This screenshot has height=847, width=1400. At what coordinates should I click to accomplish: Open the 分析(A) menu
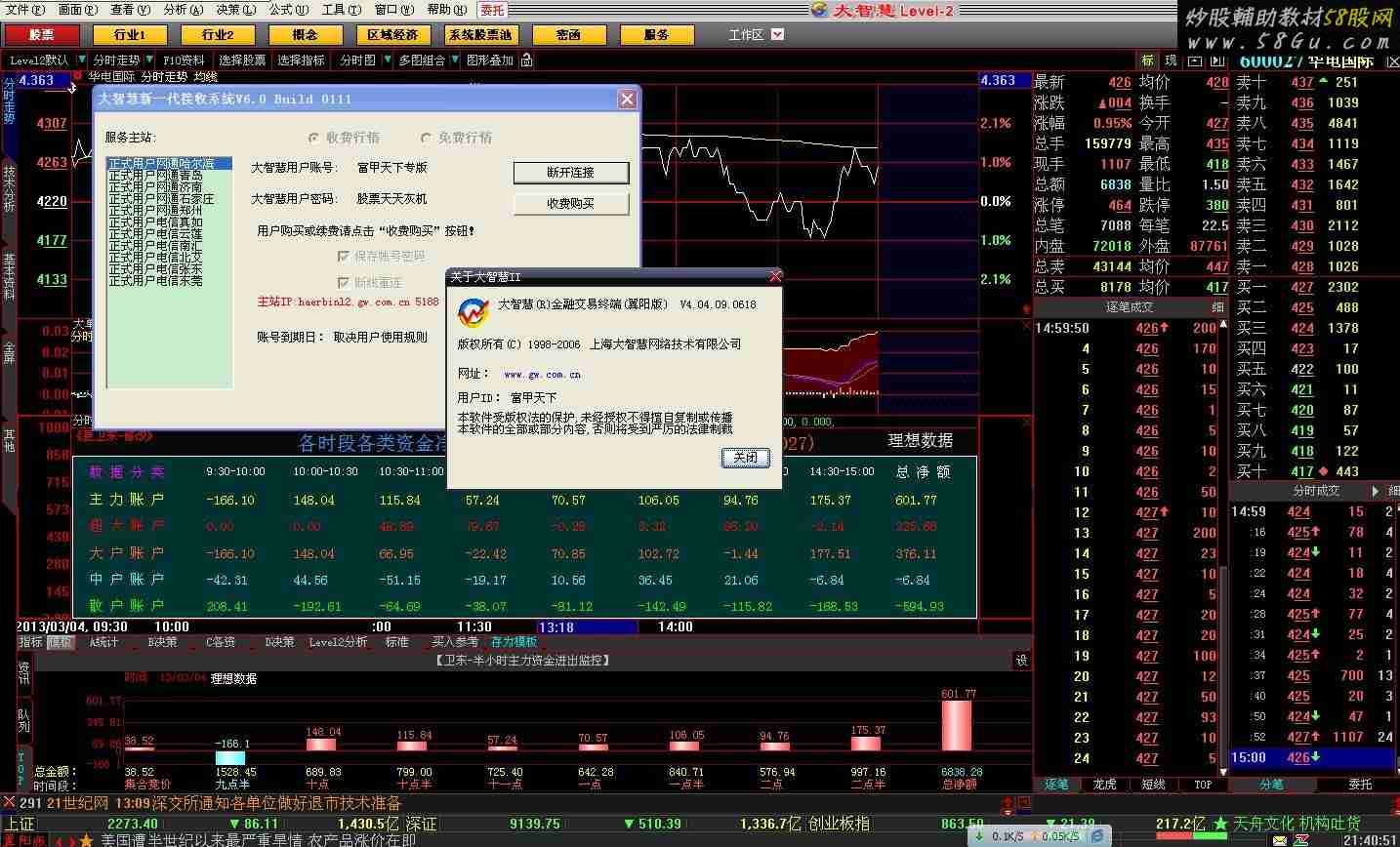point(184,10)
